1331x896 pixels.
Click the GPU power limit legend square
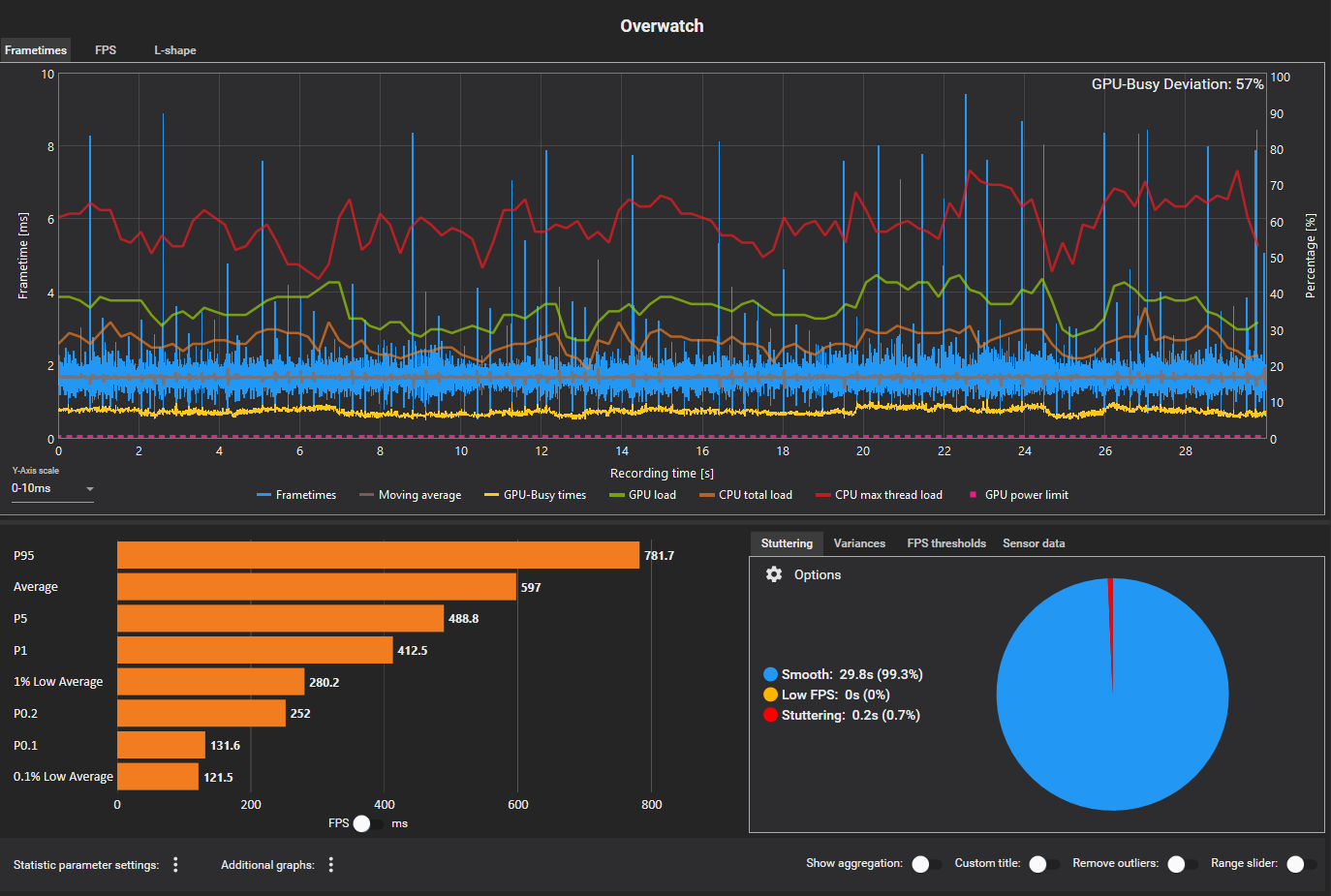coord(973,495)
